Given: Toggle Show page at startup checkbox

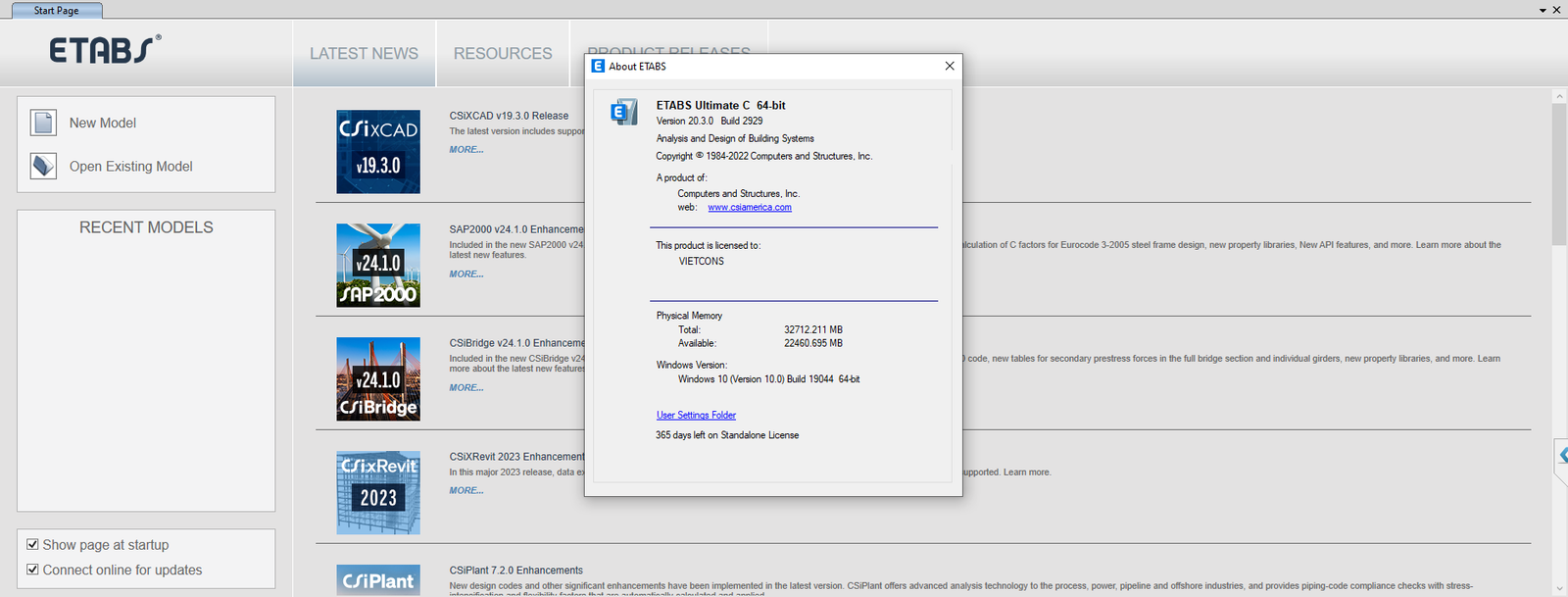Looking at the screenshot, I should click(x=32, y=544).
